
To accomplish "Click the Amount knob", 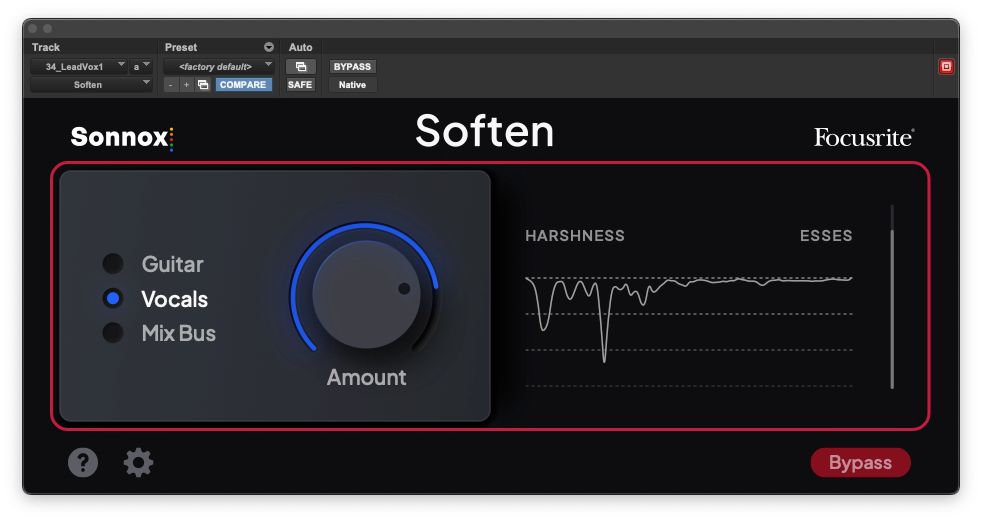I will pos(366,294).
